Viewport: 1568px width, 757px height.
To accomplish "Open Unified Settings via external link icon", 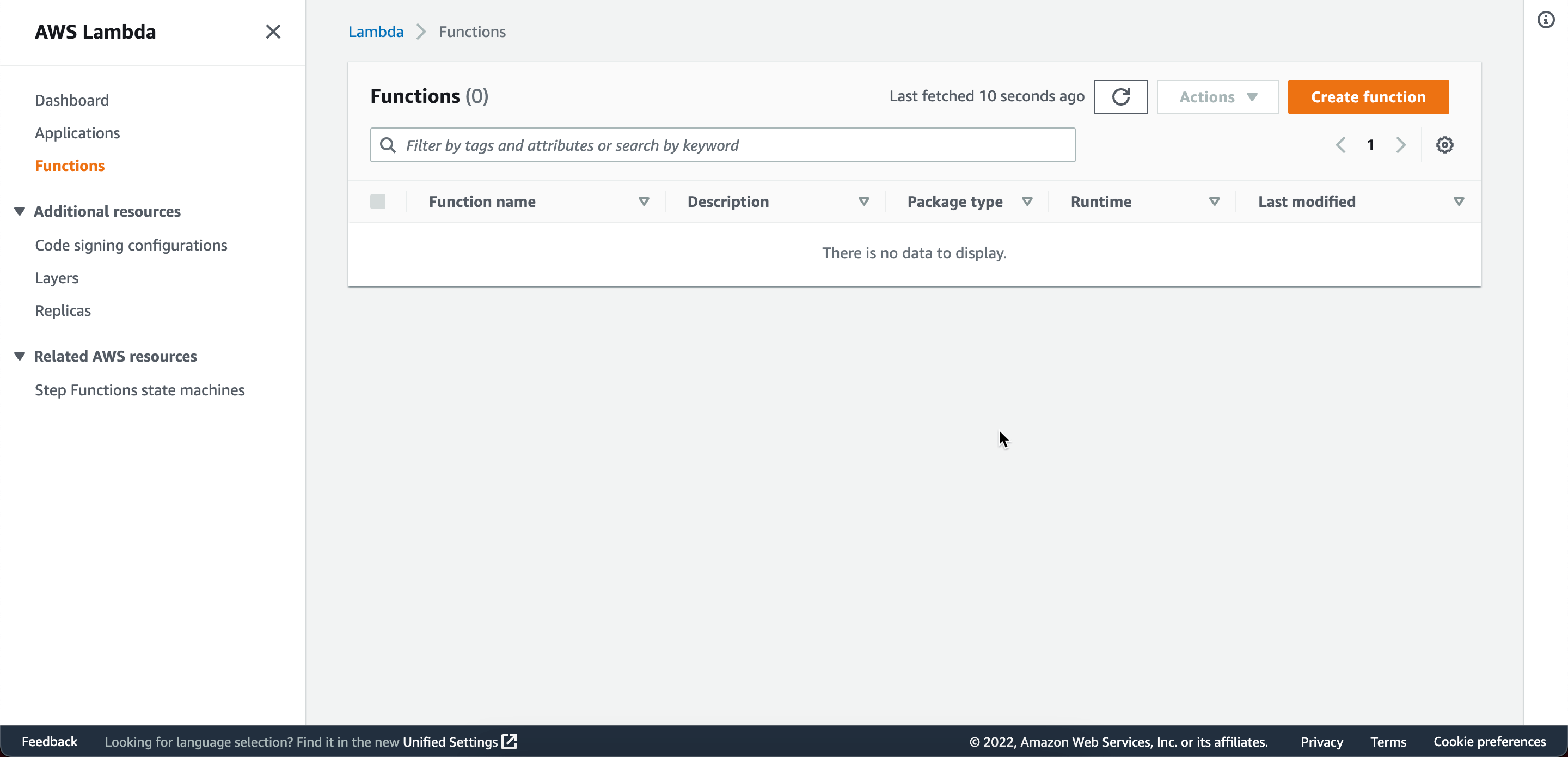I will coord(510,742).
